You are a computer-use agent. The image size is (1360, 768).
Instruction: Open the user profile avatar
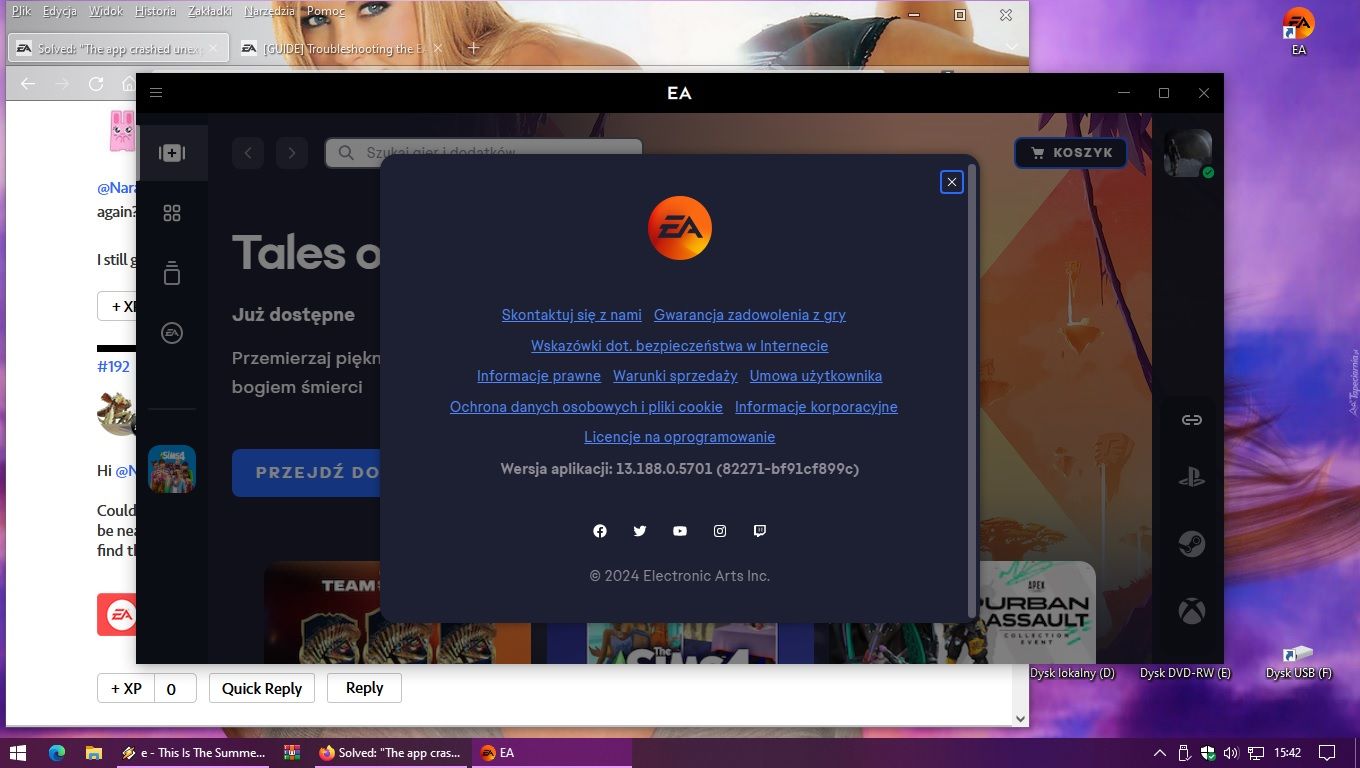click(x=1188, y=153)
